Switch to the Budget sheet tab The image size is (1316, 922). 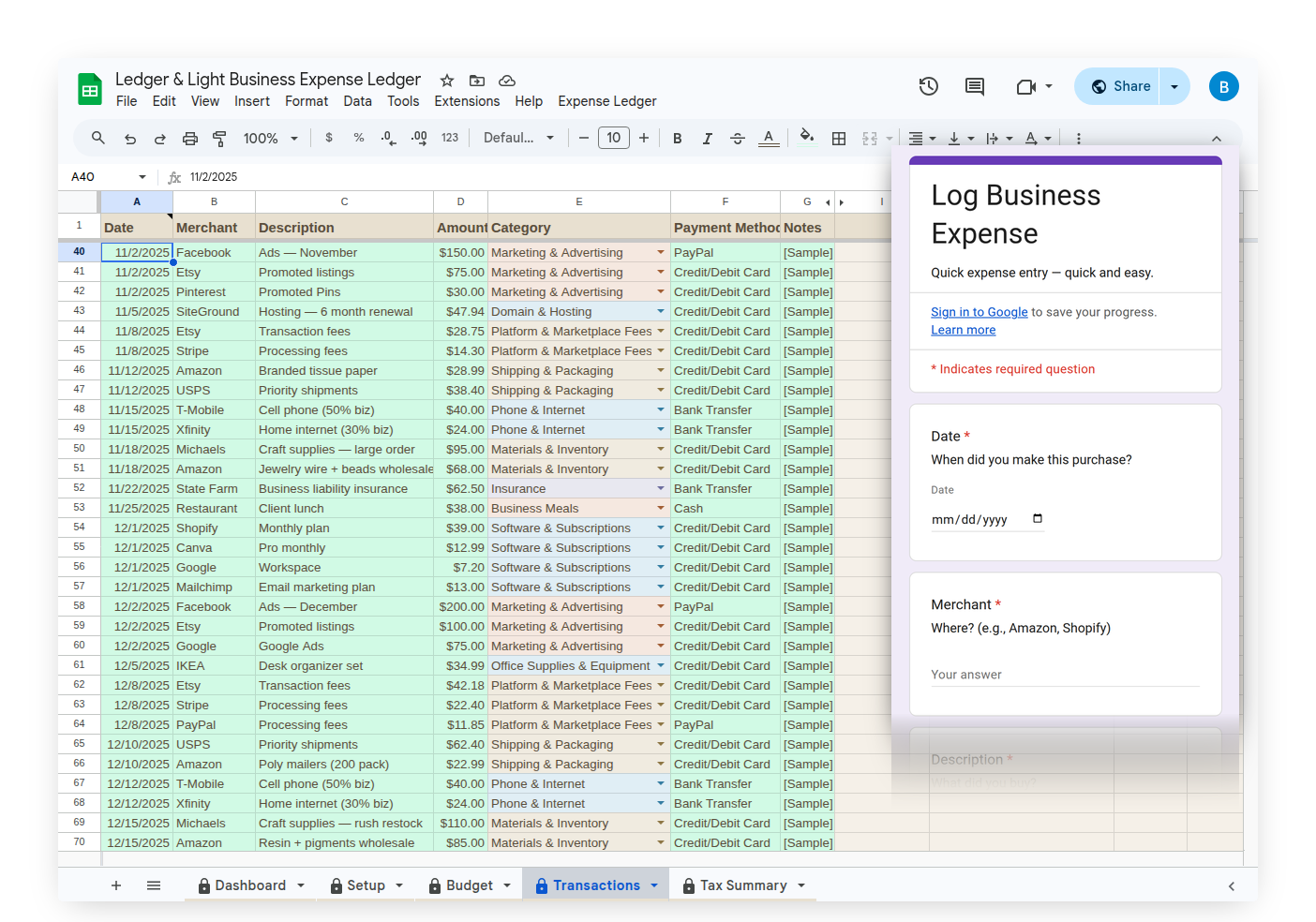pos(469,885)
